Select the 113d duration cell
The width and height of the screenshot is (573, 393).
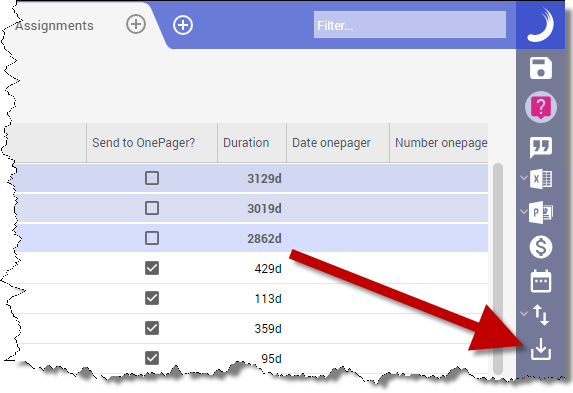pos(252,298)
